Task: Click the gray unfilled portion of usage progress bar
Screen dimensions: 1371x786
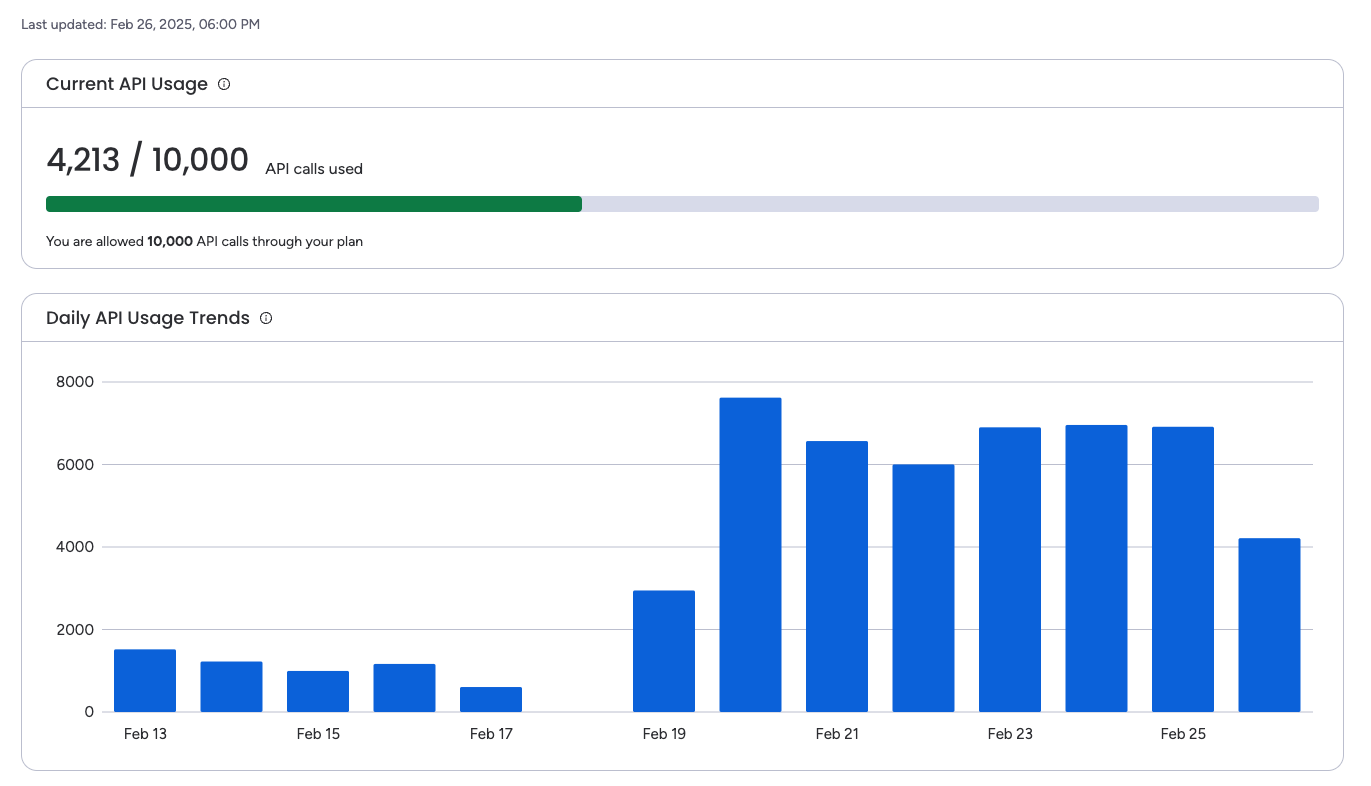Action: click(949, 204)
